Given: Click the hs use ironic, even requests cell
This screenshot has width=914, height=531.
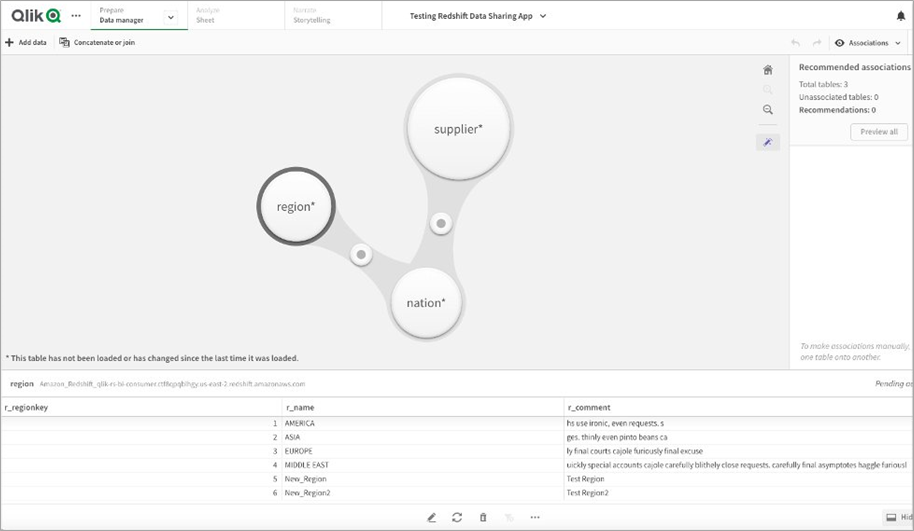Looking at the screenshot, I should [x=739, y=423].
